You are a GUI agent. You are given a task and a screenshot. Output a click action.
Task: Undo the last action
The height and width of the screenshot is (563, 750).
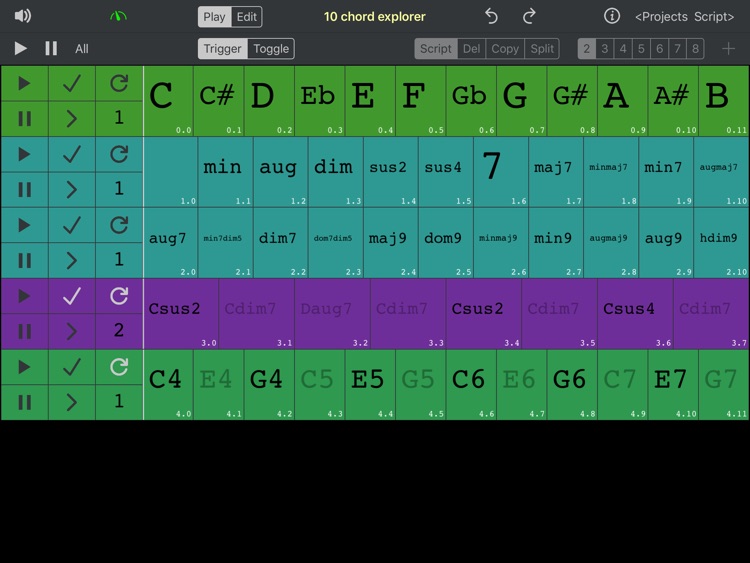[491, 16]
